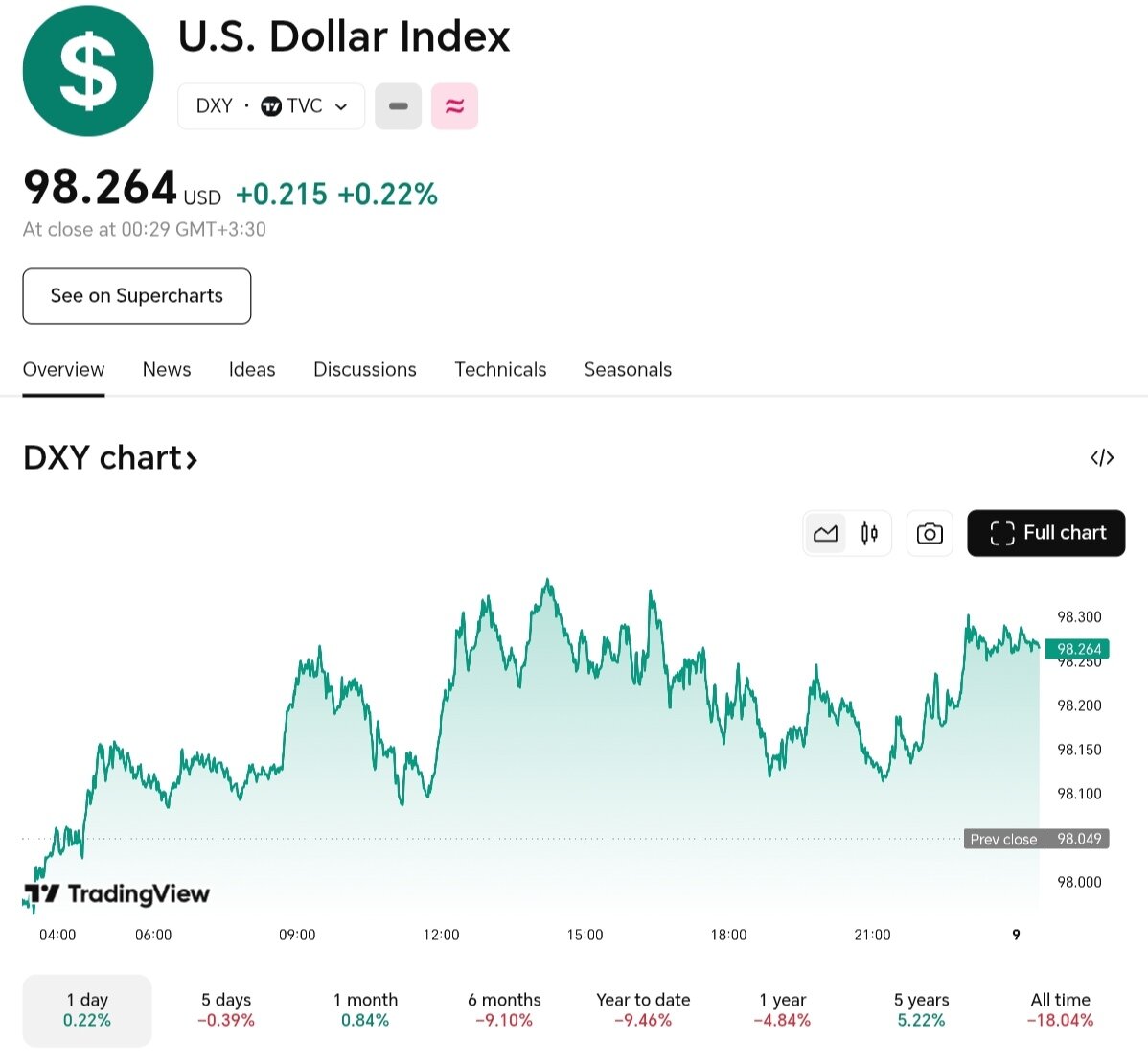Click the gray minus icon badge
Screen dimensions: 1148x1064
tap(398, 106)
